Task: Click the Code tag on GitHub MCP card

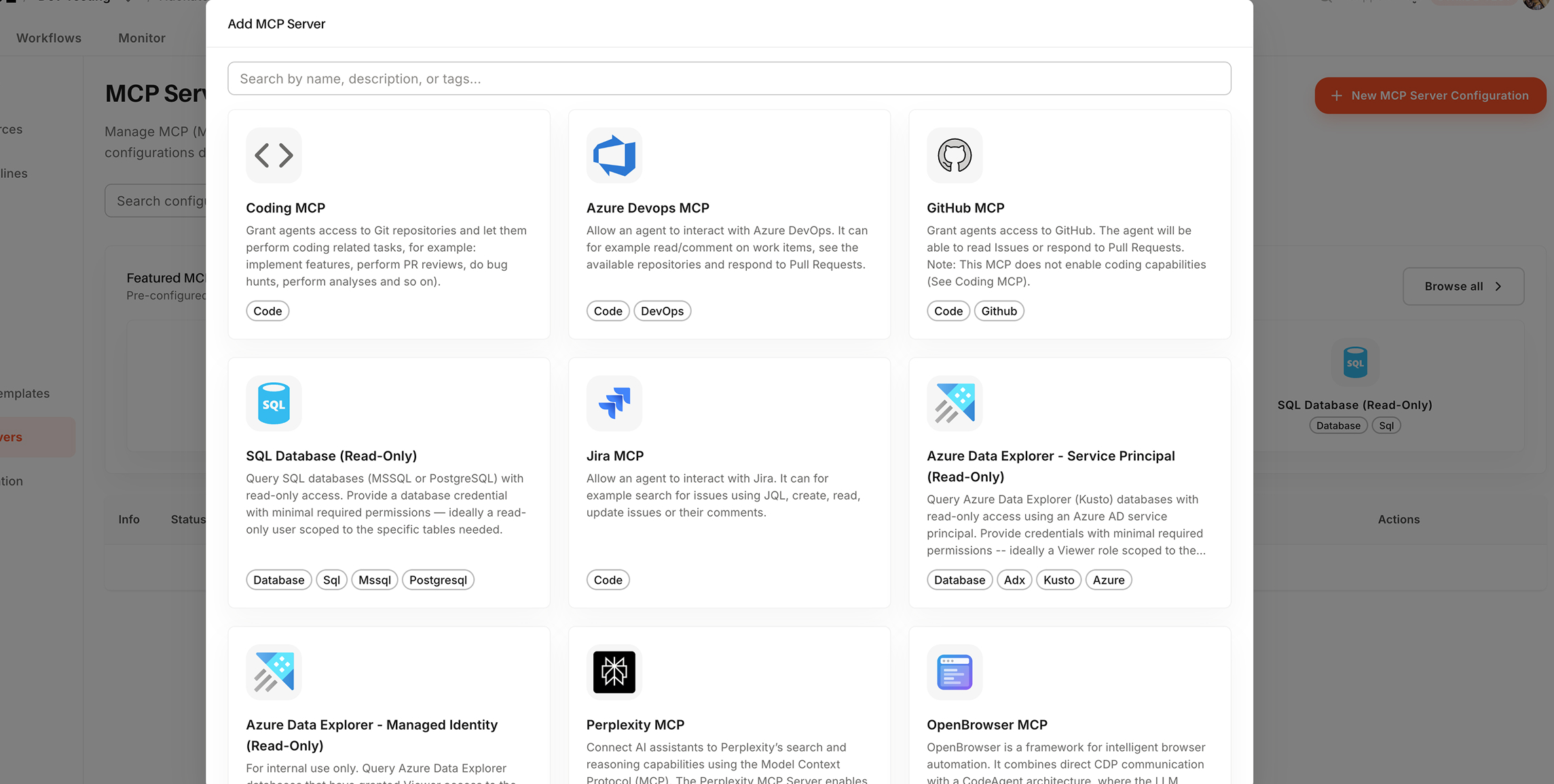Action: [948, 311]
